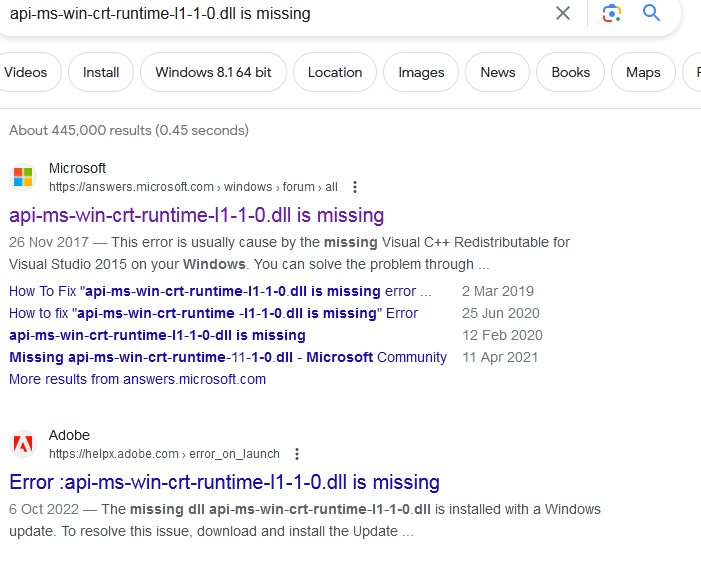Switch to the Maps tab
This screenshot has width=701, height=578.
(643, 72)
